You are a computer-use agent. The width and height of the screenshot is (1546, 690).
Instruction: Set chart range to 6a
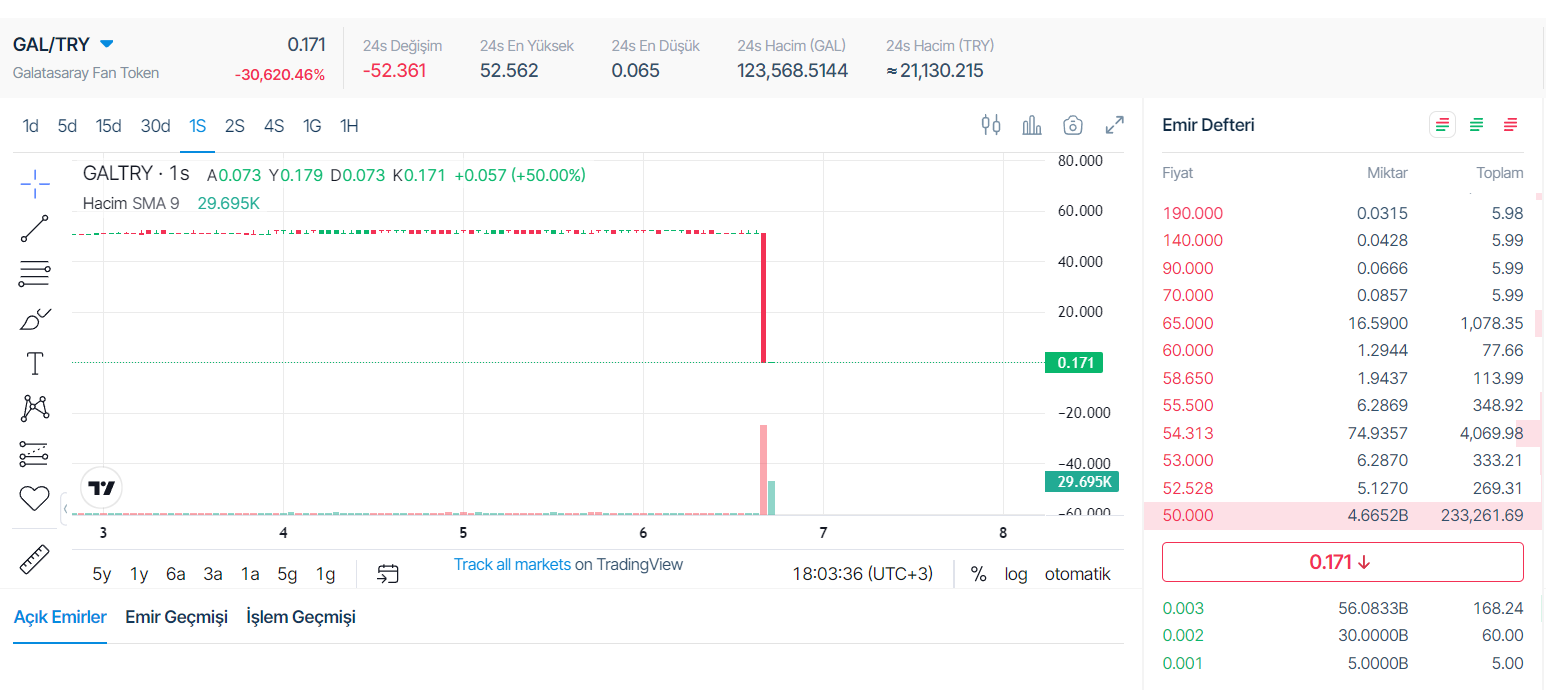176,574
